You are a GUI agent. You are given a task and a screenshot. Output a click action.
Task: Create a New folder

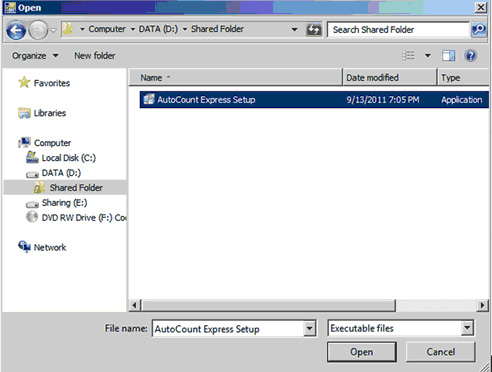[95, 56]
